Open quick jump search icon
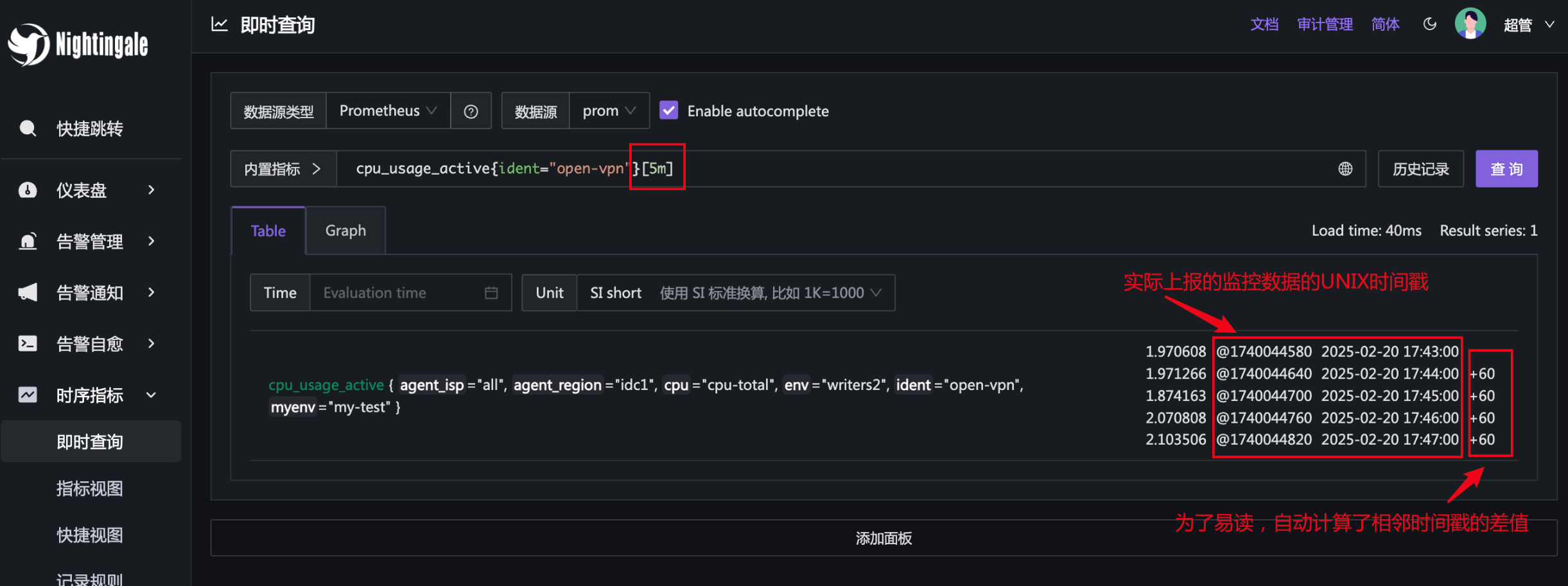 tap(28, 128)
